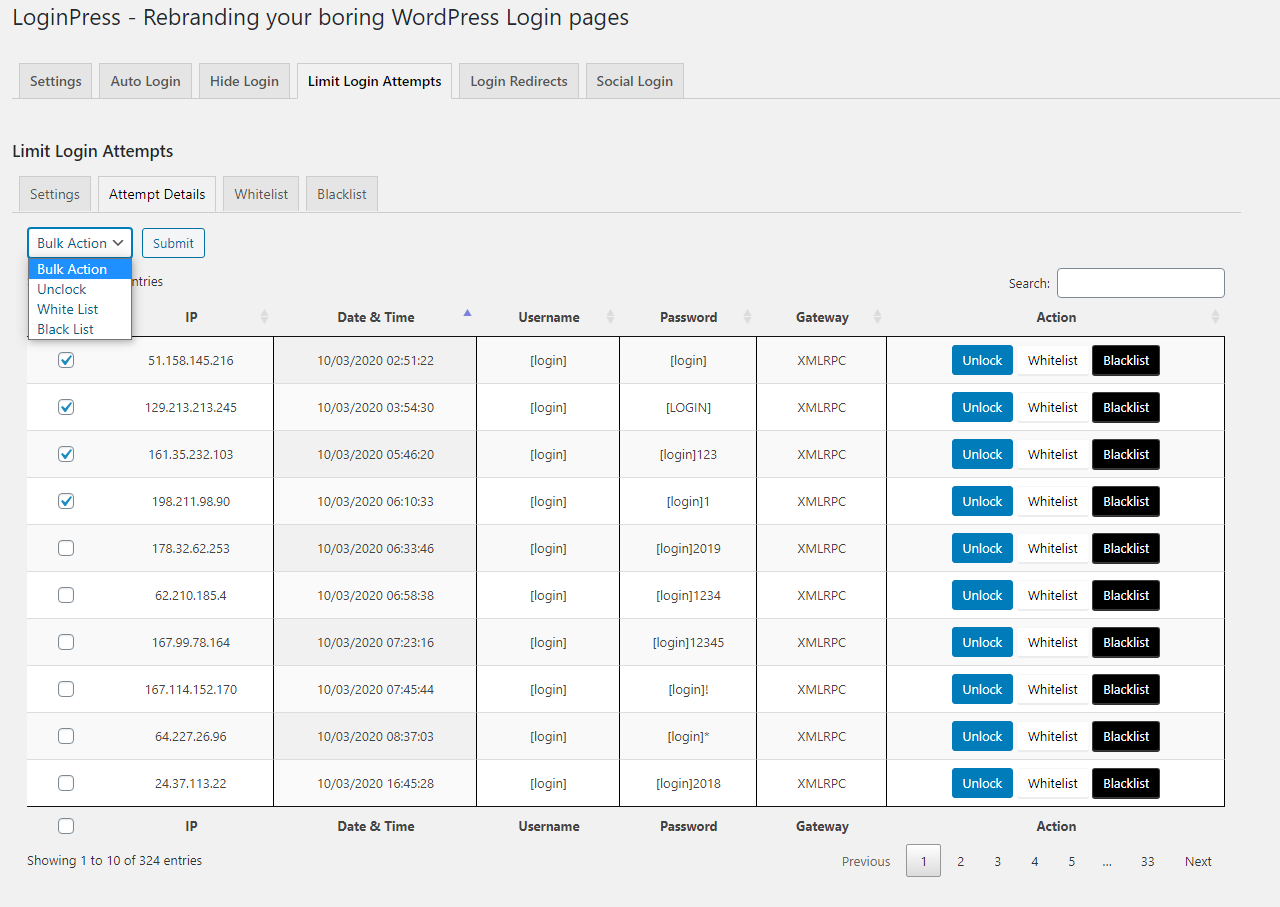Switch to the Blacklist sub-tab

[x=342, y=194]
